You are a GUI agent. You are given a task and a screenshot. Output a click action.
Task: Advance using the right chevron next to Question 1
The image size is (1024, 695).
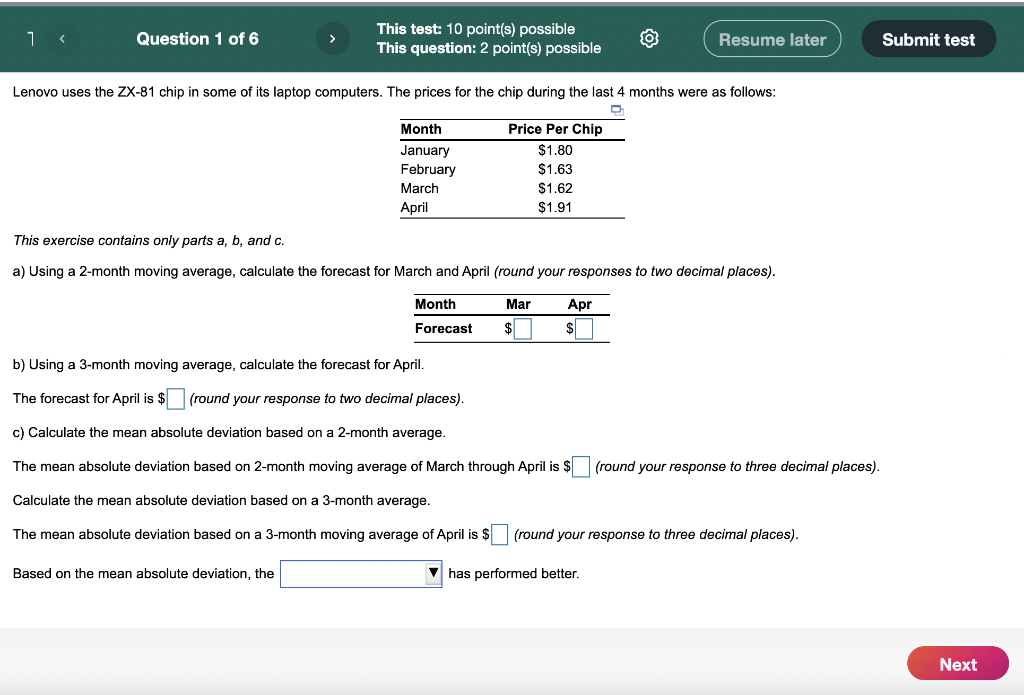(x=332, y=37)
